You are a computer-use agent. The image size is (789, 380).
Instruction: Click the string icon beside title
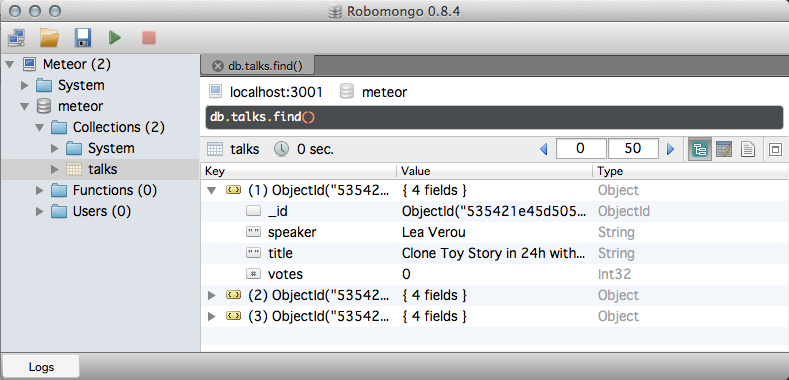(254, 253)
